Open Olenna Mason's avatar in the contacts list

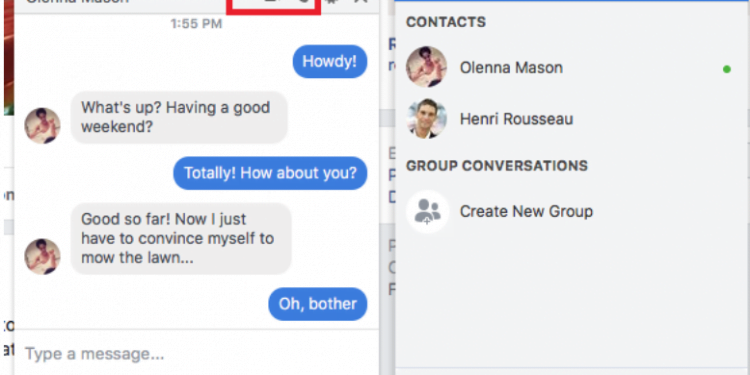426,67
